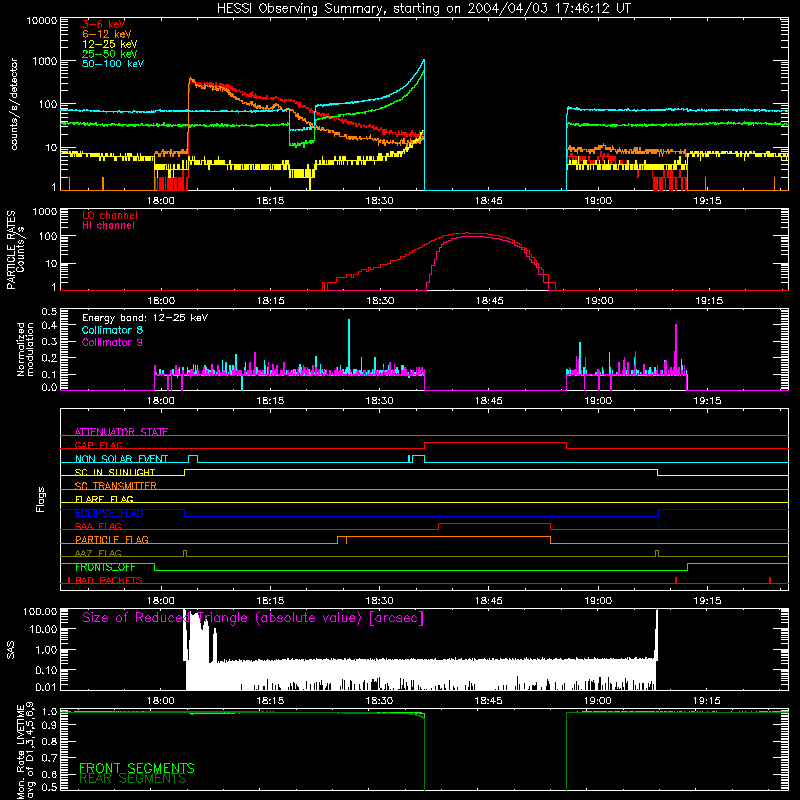Image resolution: width=800 pixels, height=800 pixels.
Task: Click the vertical Flags axis label
Action: pos(40,499)
